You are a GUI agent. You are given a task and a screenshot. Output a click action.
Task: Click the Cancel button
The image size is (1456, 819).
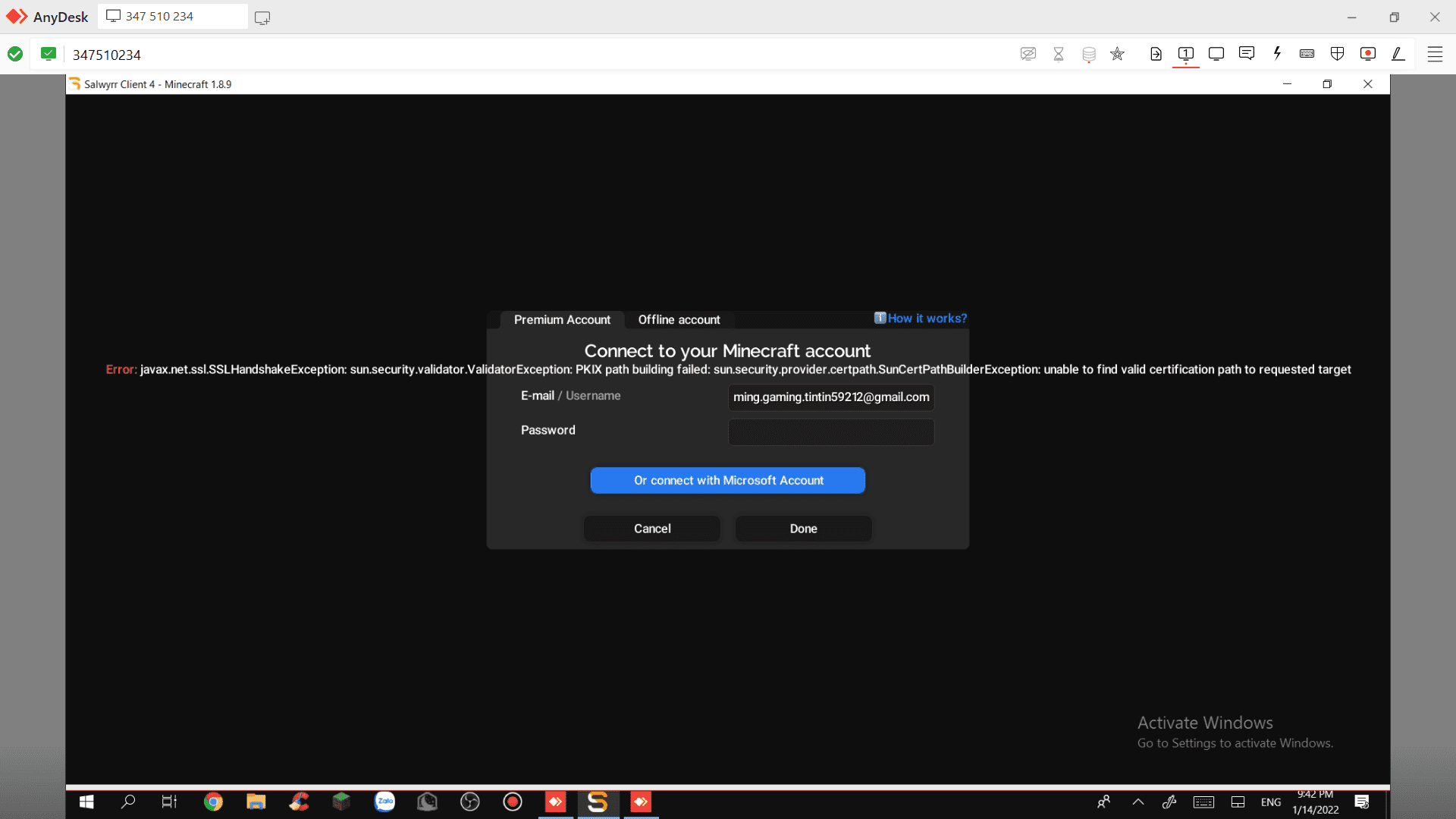652,529
